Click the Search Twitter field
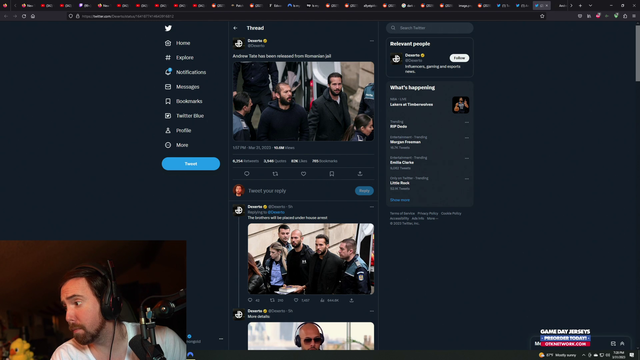 (x=430, y=28)
